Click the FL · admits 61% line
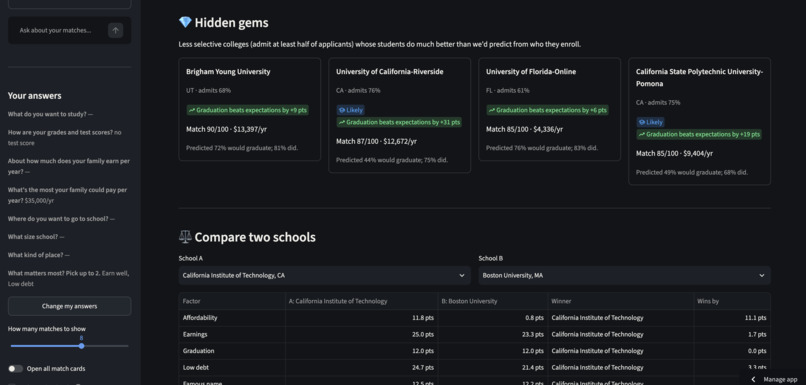The width and height of the screenshot is (806, 385). (508, 90)
